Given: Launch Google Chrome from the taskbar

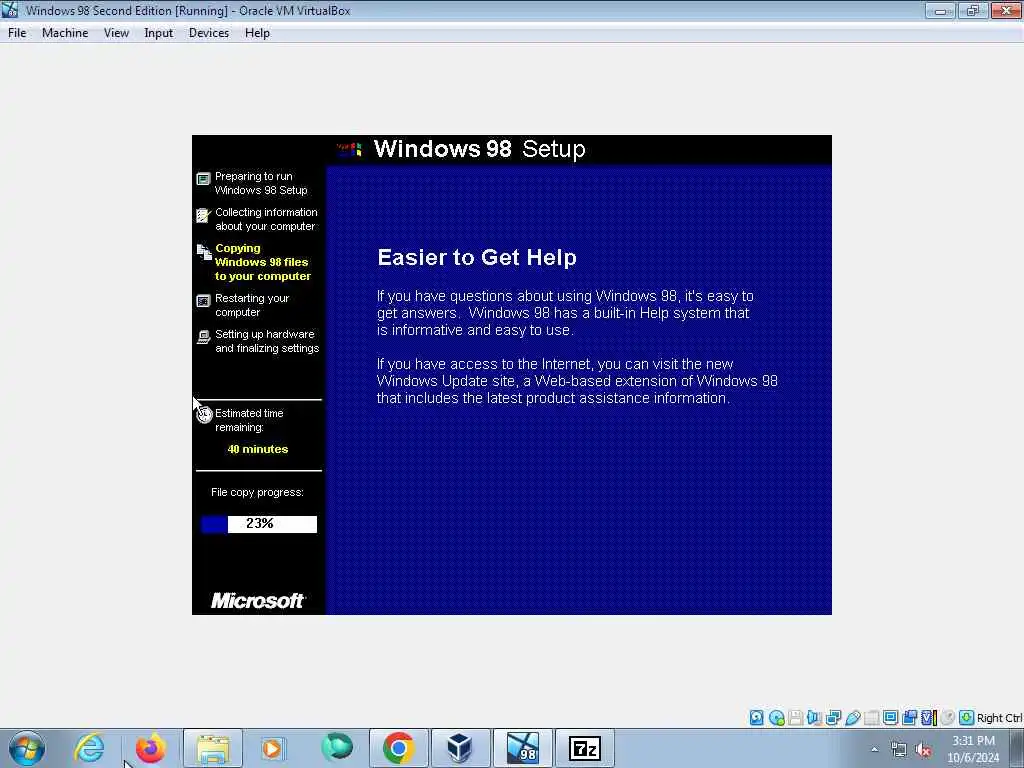Looking at the screenshot, I should pyautogui.click(x=398, y=748).
